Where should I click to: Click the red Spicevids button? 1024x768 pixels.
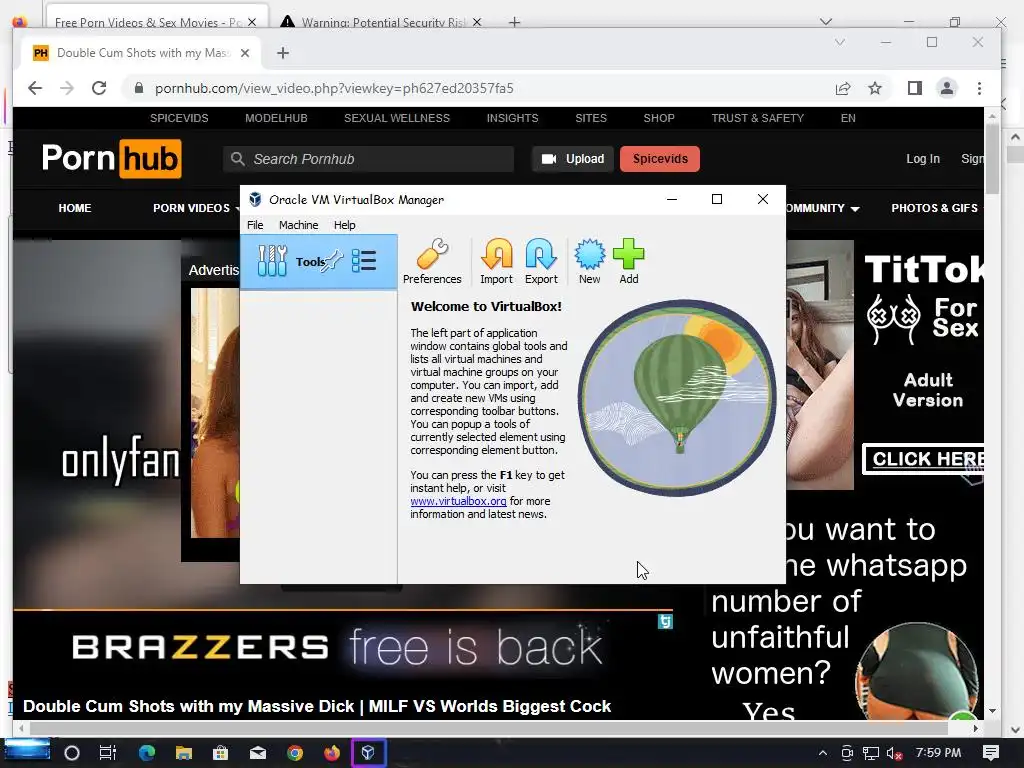pyautogui.click(x=660, y=159)
